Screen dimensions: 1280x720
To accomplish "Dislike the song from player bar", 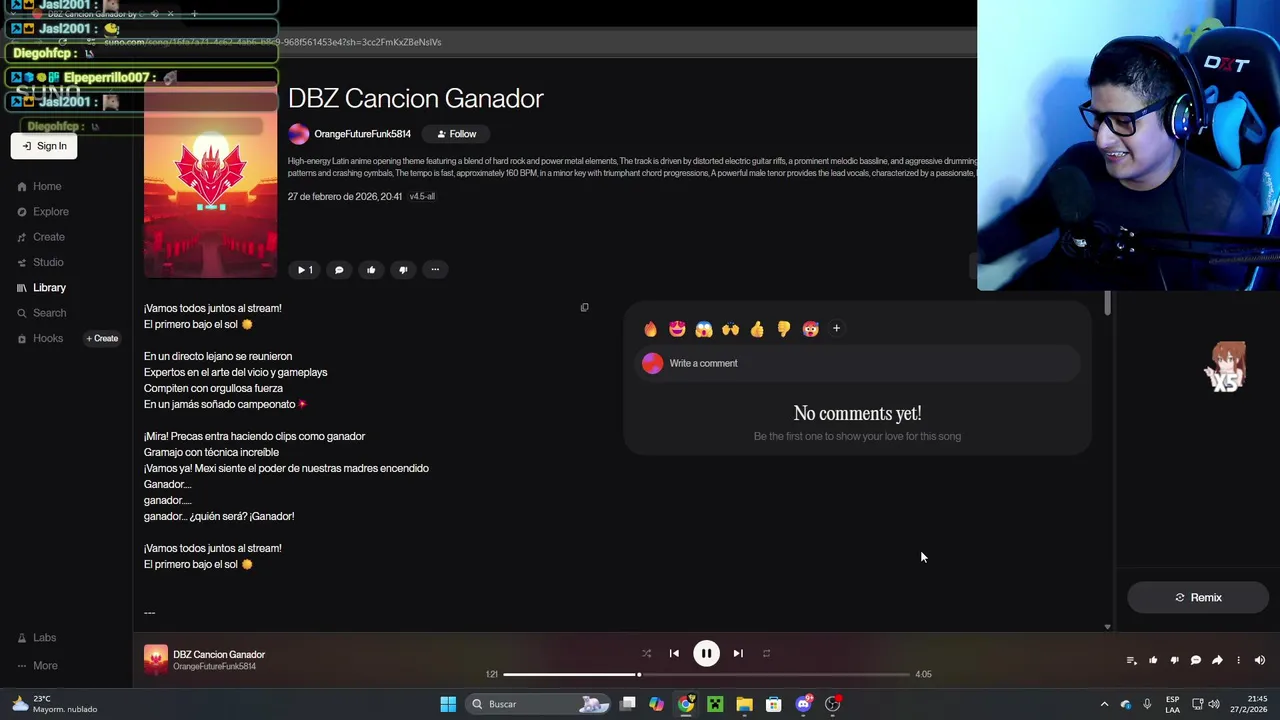I will coord(1174,660).
